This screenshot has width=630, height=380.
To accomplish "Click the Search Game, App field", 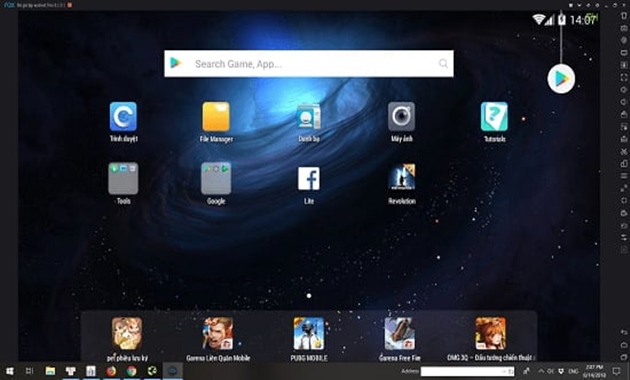I will [x=309, y=63].
